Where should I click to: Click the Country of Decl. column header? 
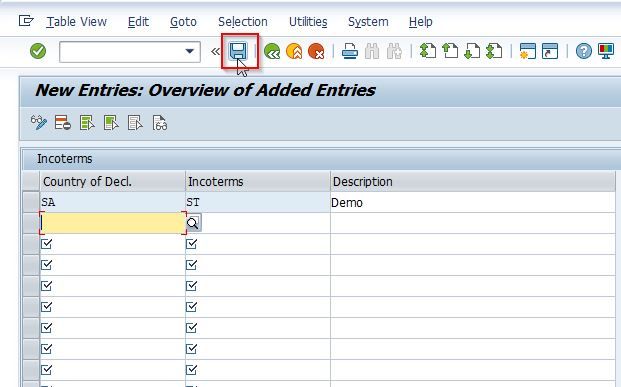[x=112, y=182]
